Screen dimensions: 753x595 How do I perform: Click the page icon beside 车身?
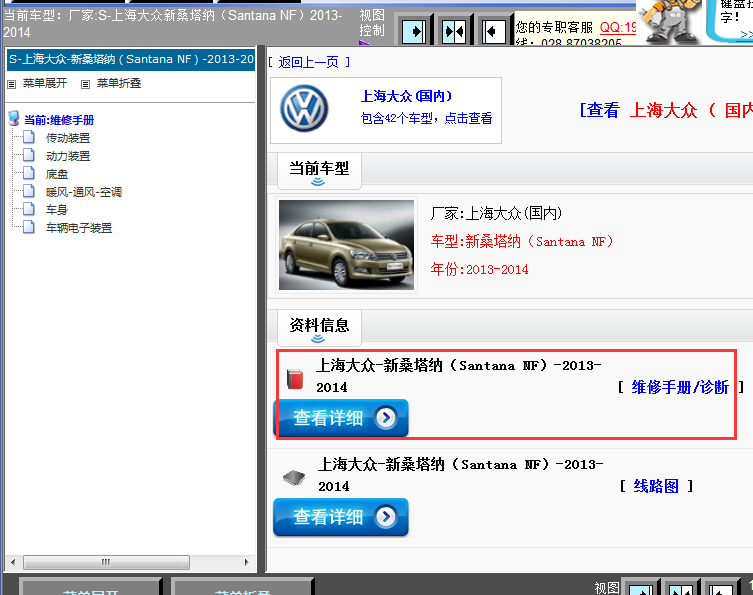point(29,209)
